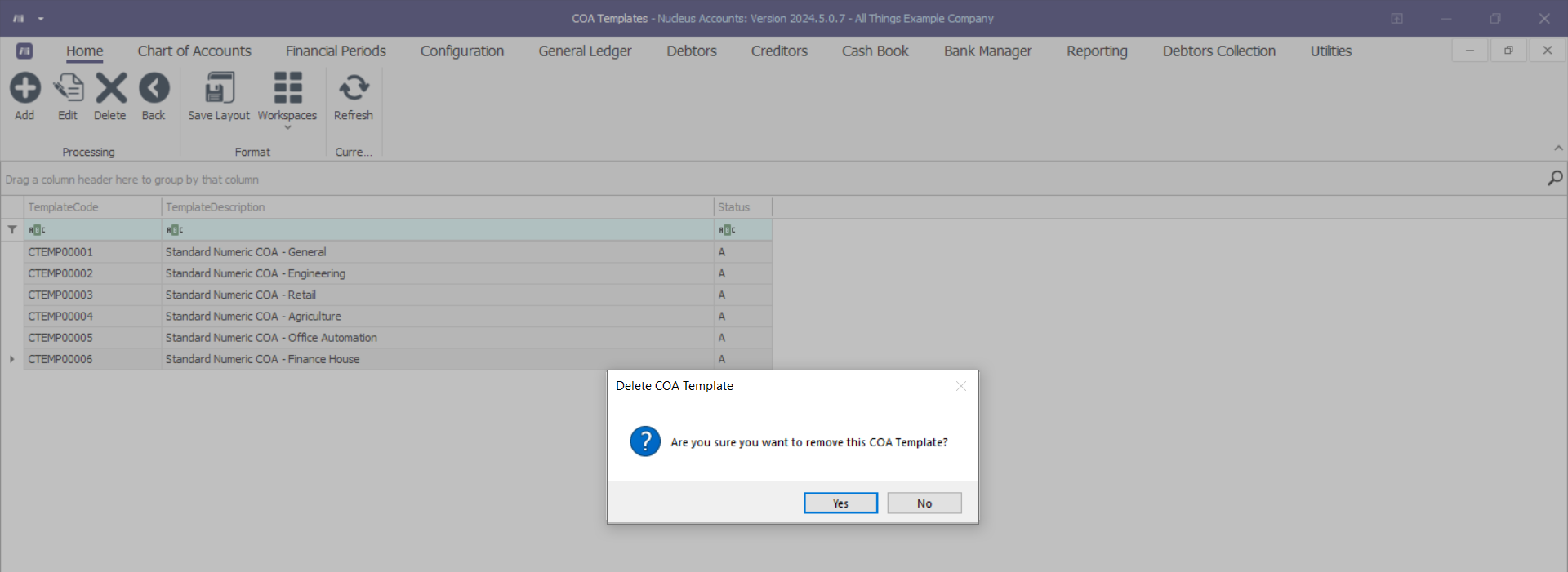
Task: Open the Utilities tab
Action: click(x=1331, y=51)
